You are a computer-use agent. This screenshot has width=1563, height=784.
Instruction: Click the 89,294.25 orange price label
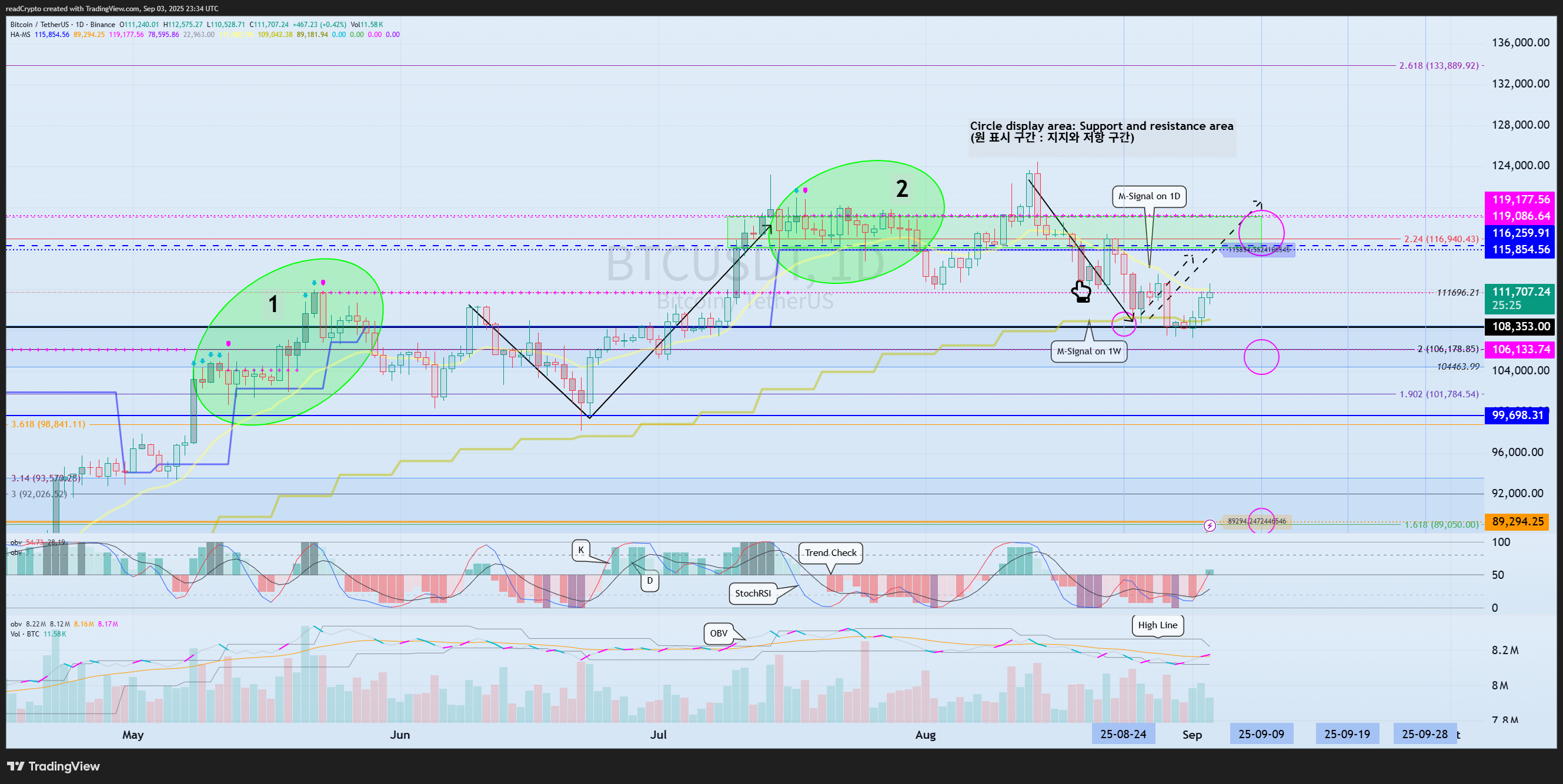[1517, 521]
